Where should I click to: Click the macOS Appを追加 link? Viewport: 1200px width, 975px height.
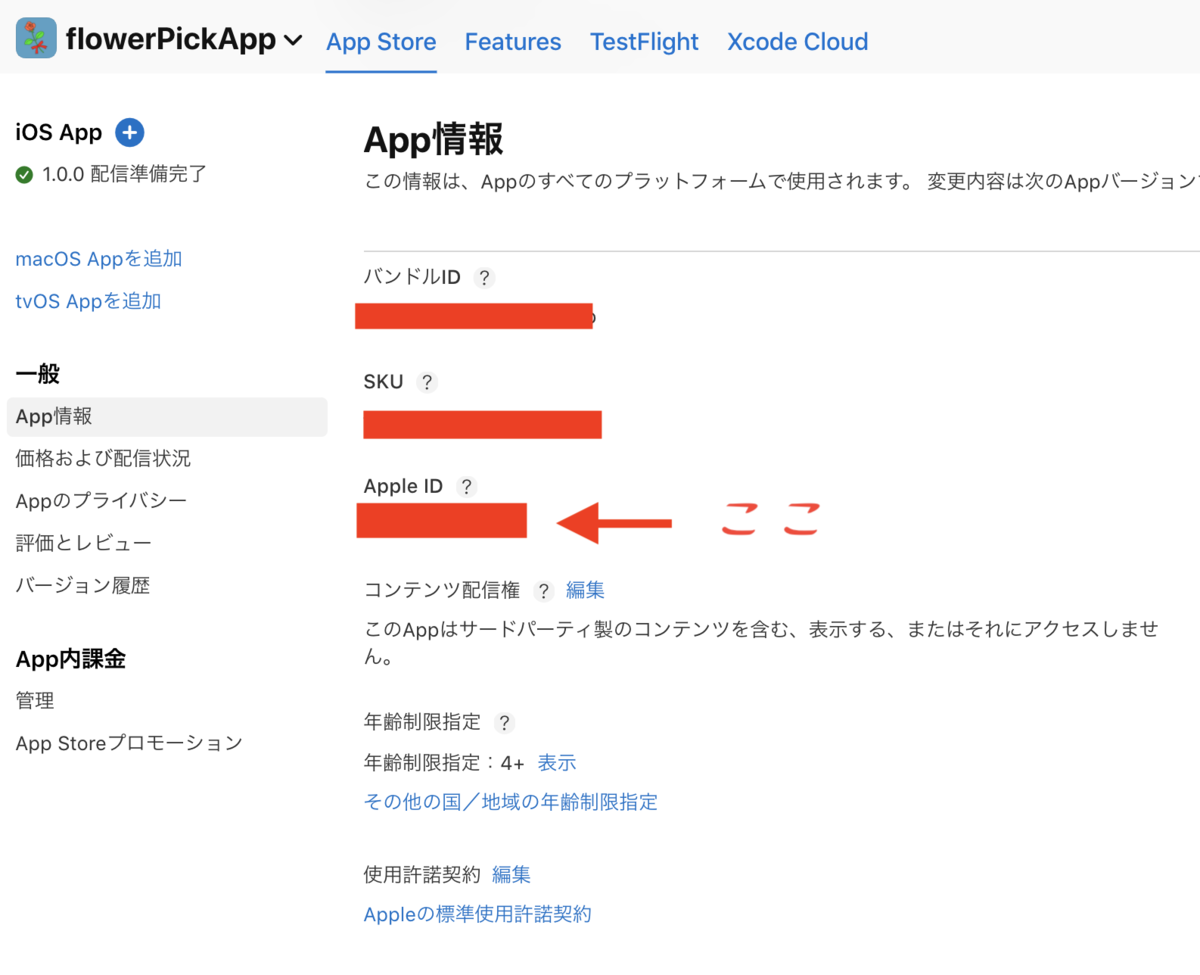(x=98, y=259)
